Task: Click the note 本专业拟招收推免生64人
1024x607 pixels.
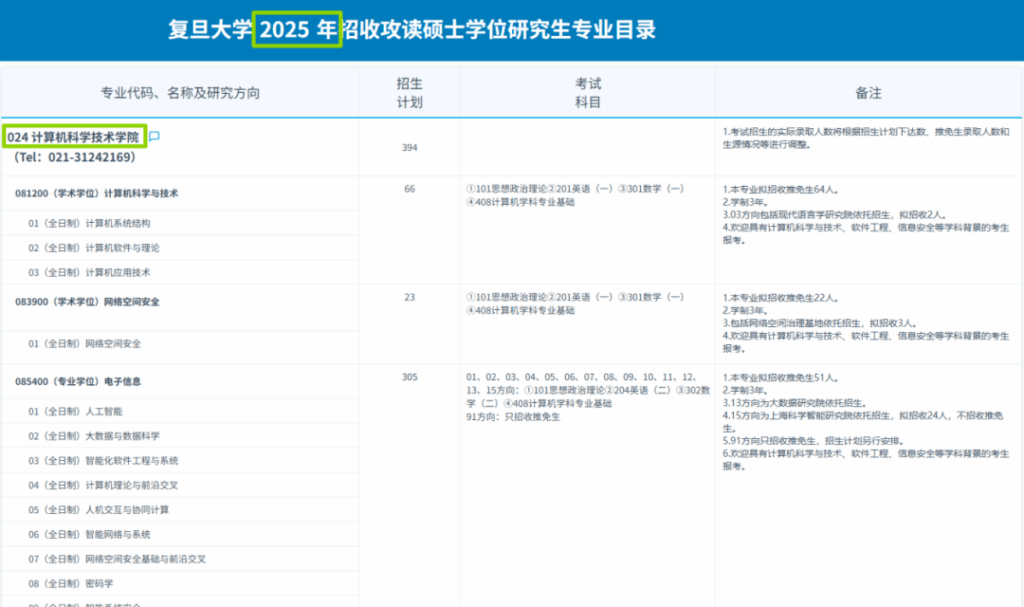Action: 780,189
